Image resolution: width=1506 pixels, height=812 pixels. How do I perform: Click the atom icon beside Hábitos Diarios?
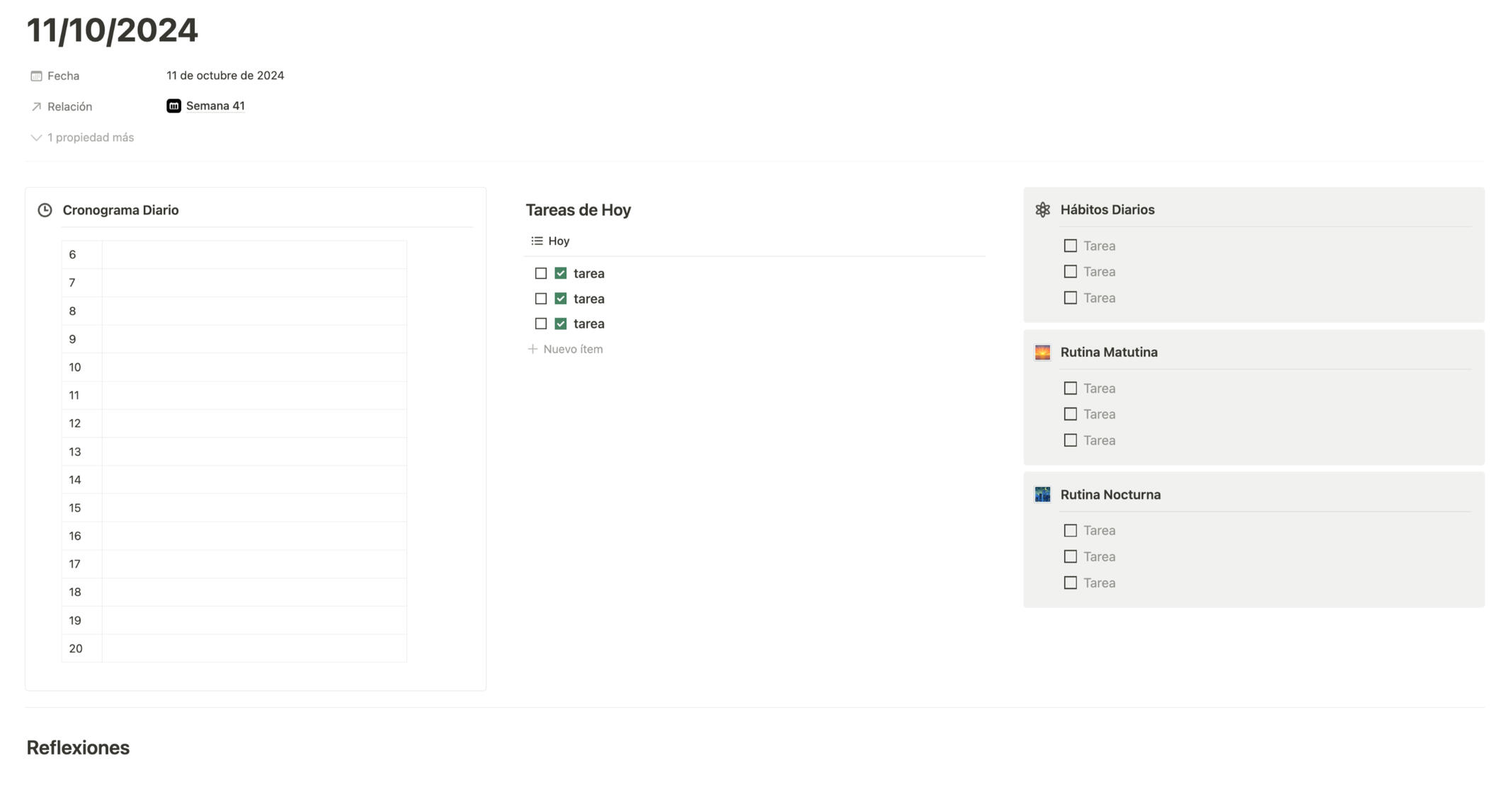click(1042, 210)
